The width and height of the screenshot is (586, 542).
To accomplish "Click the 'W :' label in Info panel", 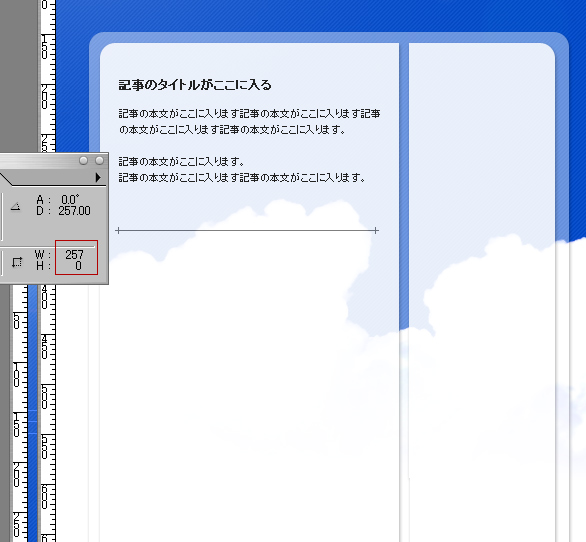I will [x=43, y=255].
